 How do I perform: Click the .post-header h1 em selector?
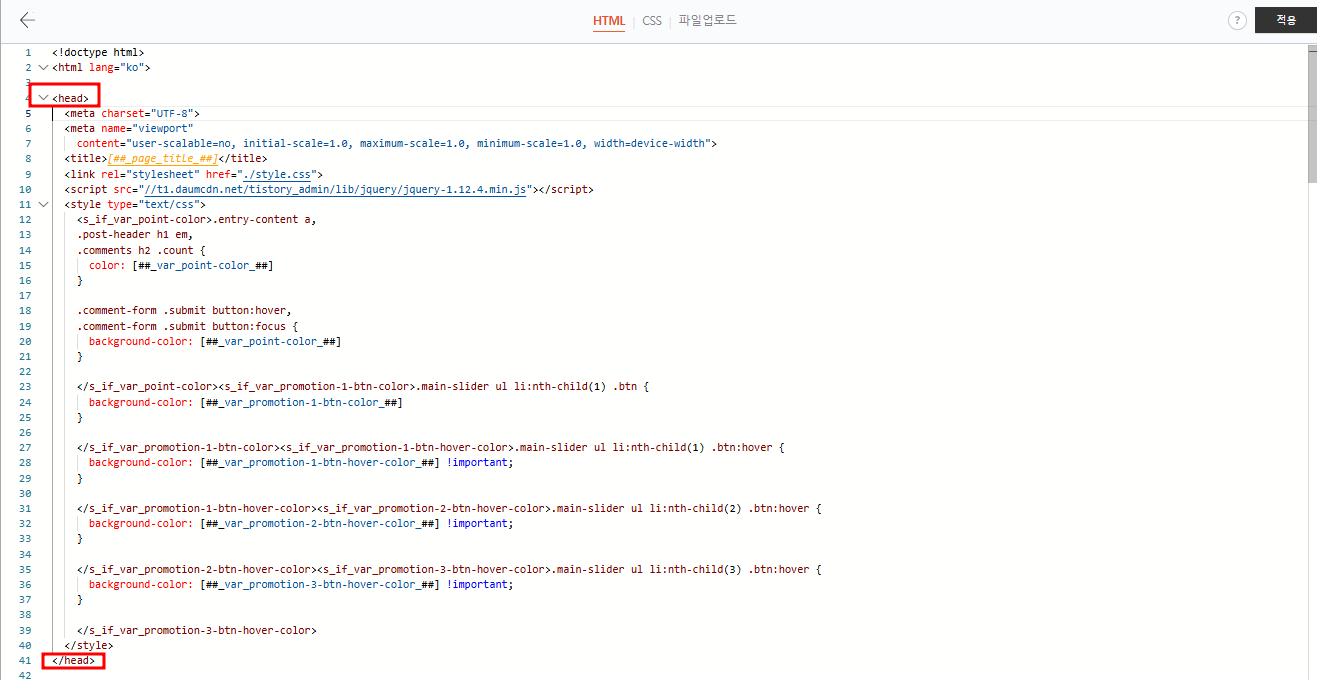[135, 235]
